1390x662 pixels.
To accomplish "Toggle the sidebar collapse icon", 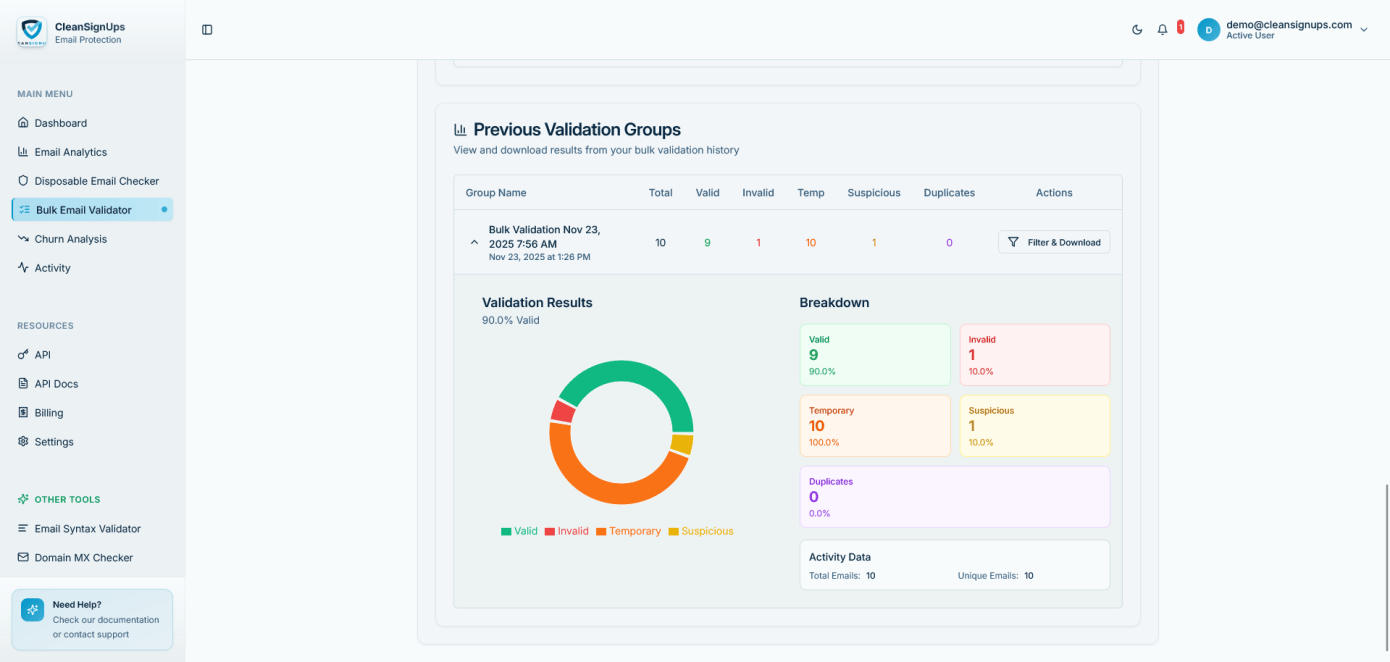I will click(x=207, y=30).
